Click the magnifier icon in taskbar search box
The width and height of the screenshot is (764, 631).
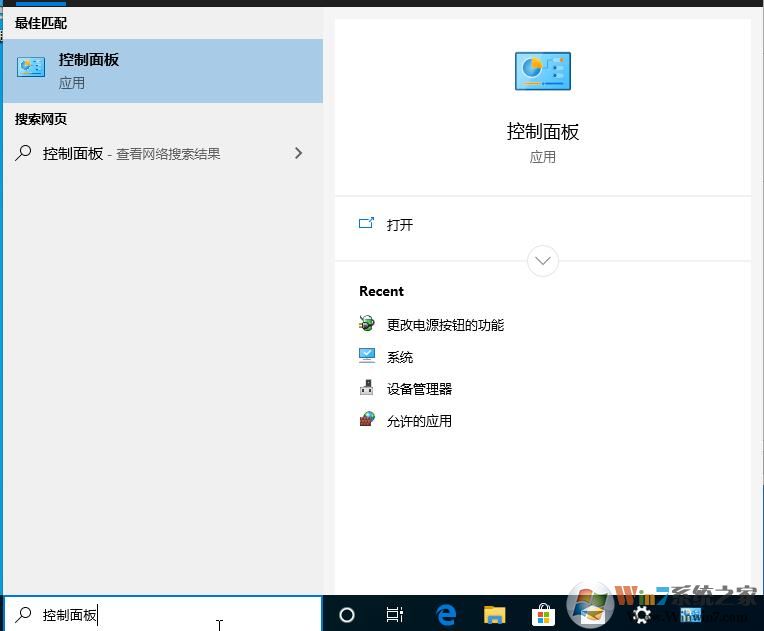[x=23, y=615]
